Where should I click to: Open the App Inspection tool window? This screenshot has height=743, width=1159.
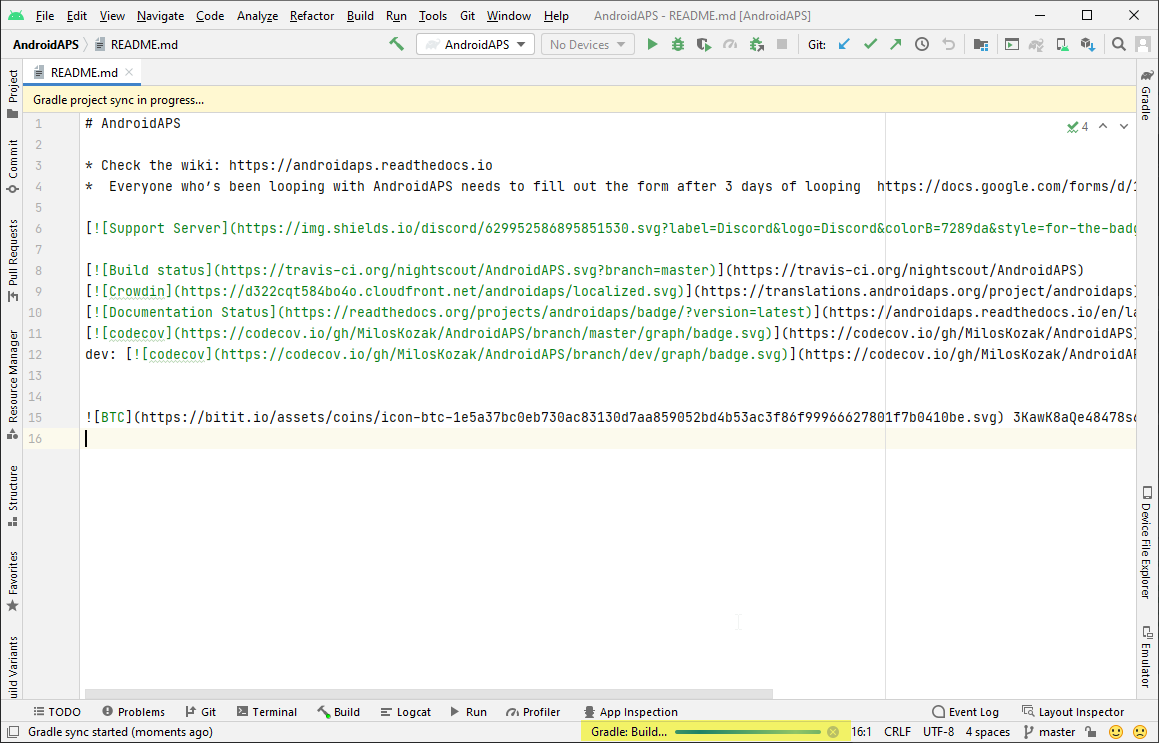[630, 712]
